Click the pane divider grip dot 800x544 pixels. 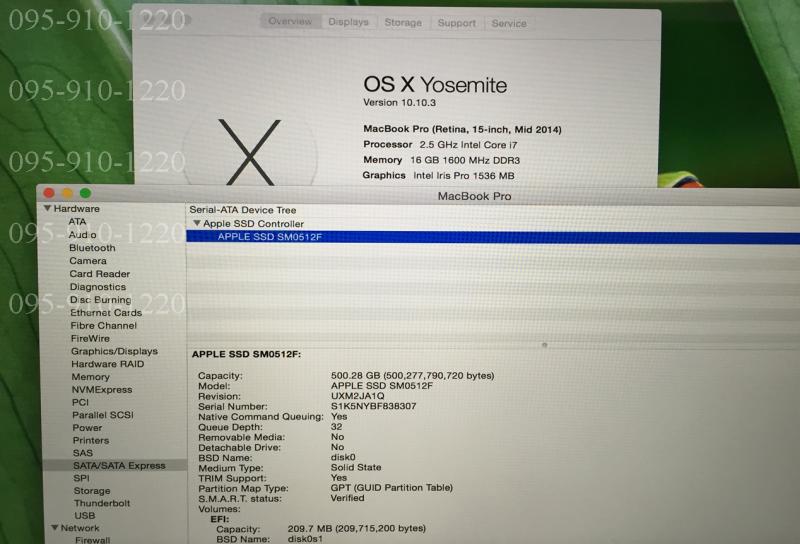544,345
